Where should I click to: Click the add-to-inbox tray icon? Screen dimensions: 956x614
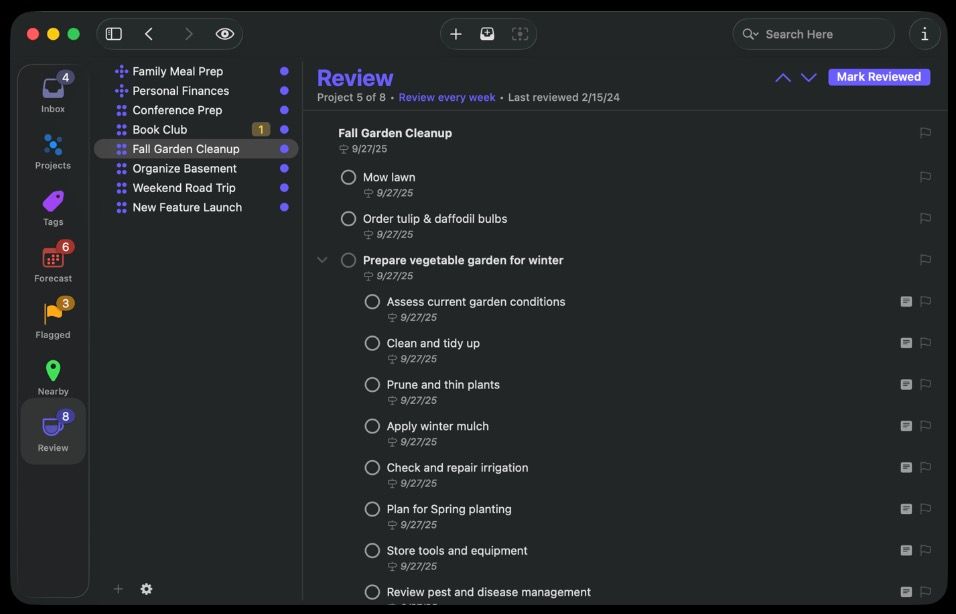[x=487, y=34]
